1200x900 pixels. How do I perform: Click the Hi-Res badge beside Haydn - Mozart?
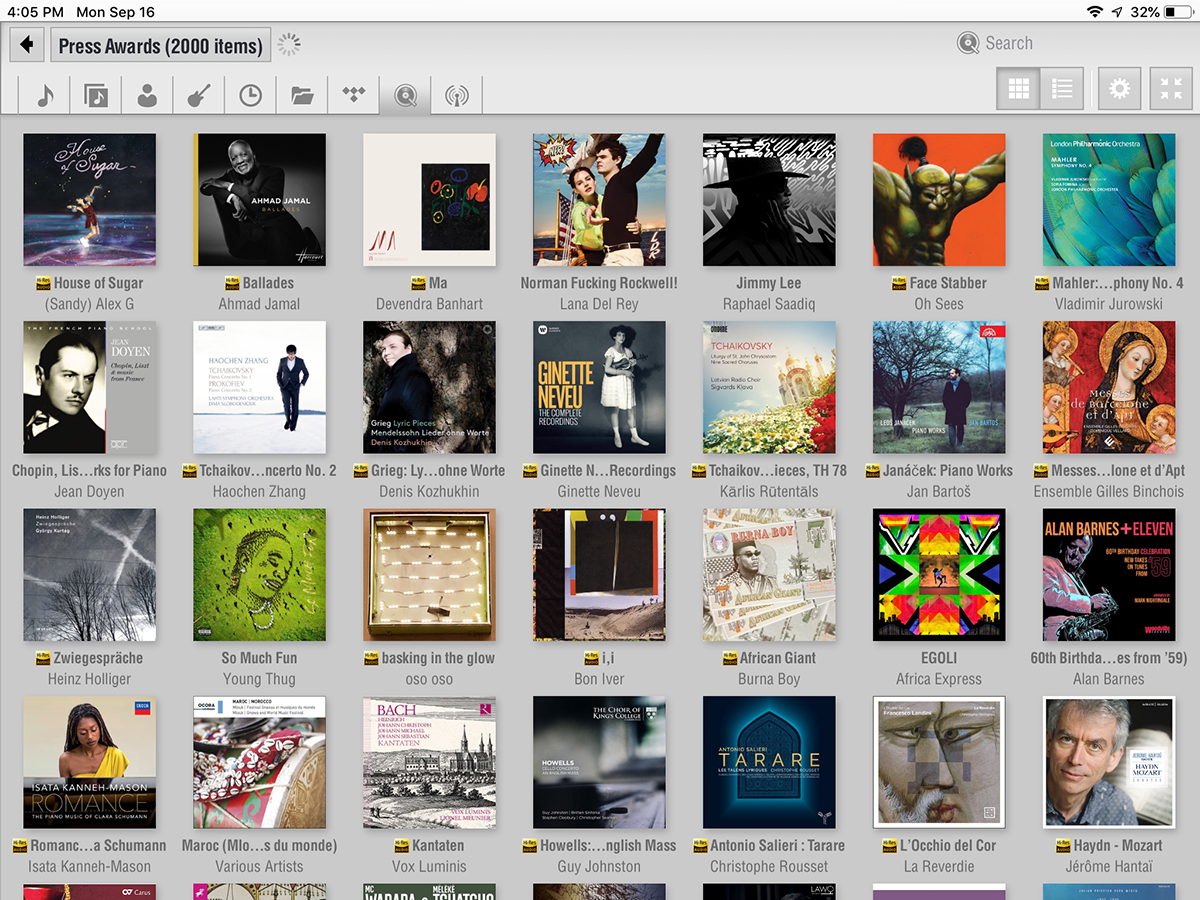coord(1065,846)
